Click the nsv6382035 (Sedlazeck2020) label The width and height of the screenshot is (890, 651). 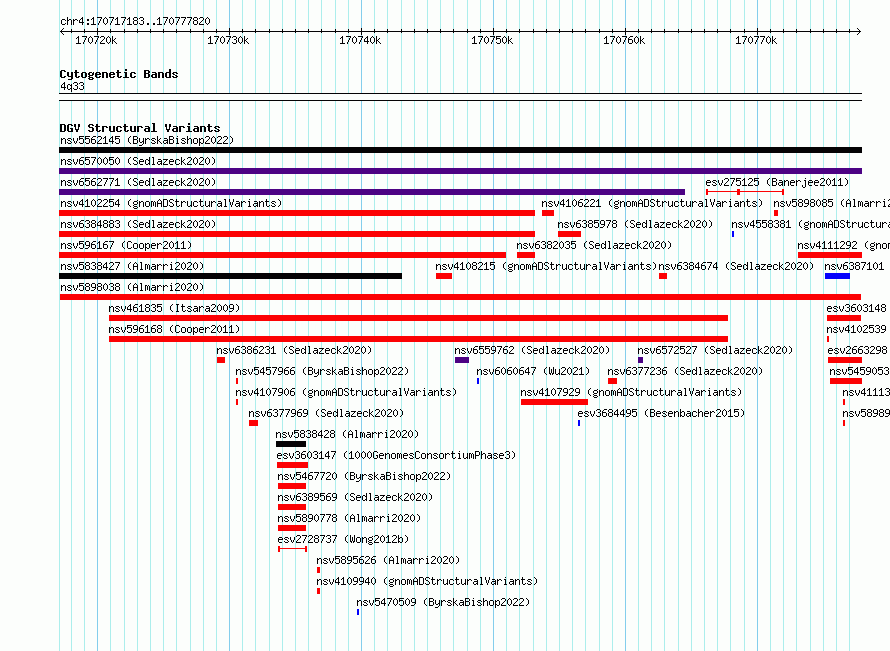594,245
